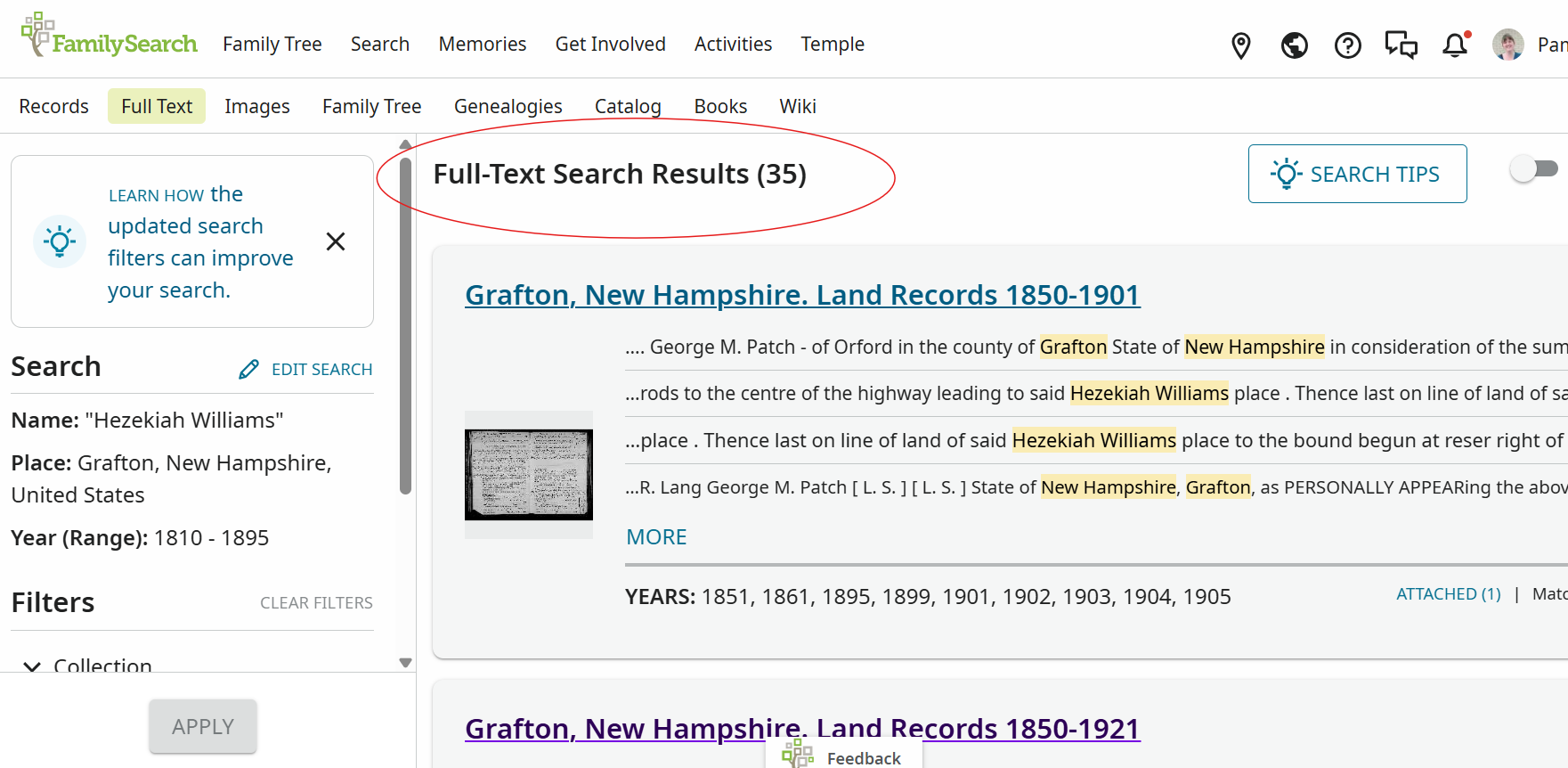
Task: Switch to the Records tab
Action: pos(54,106)
